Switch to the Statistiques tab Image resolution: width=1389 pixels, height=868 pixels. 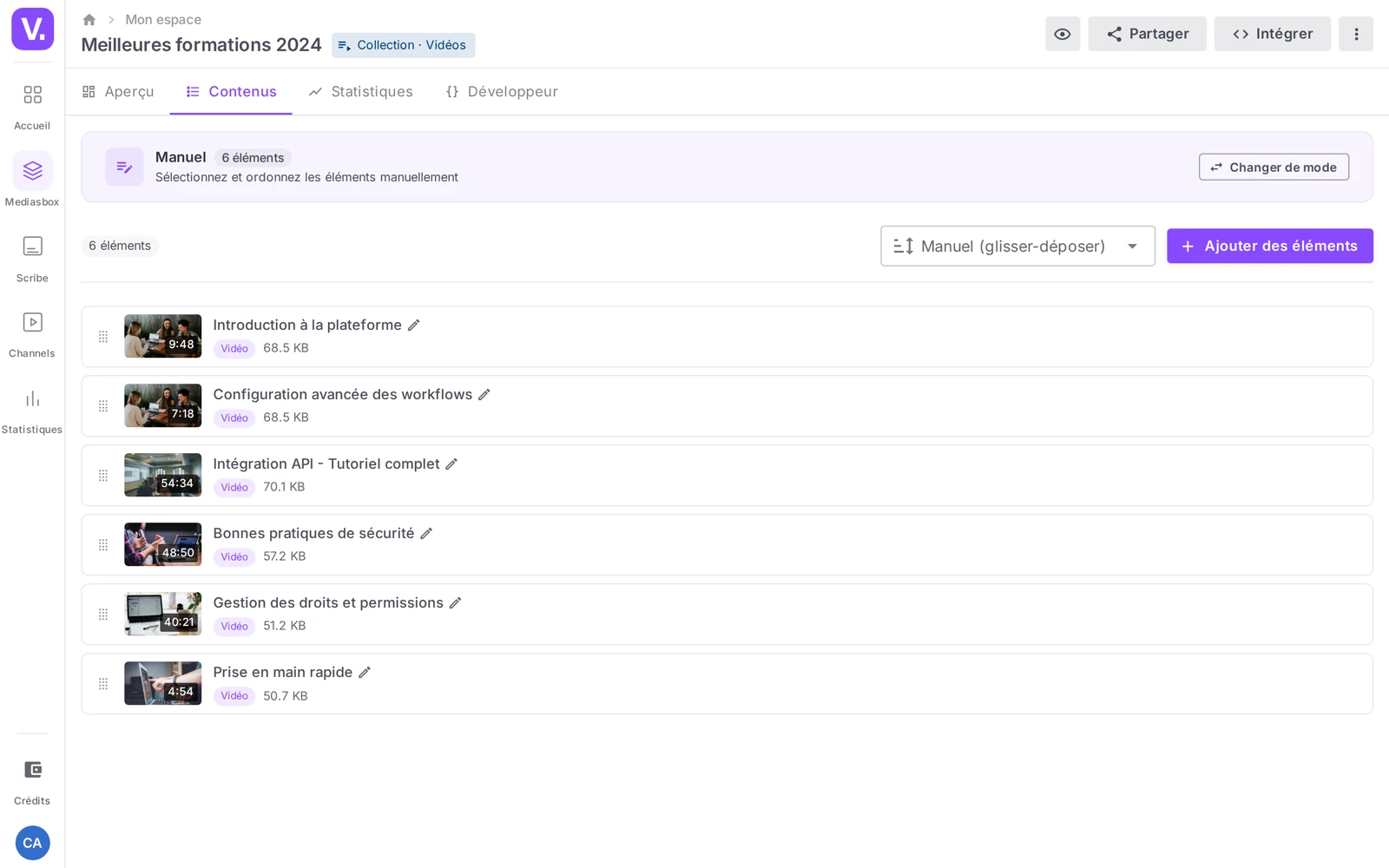coord(361,91)
